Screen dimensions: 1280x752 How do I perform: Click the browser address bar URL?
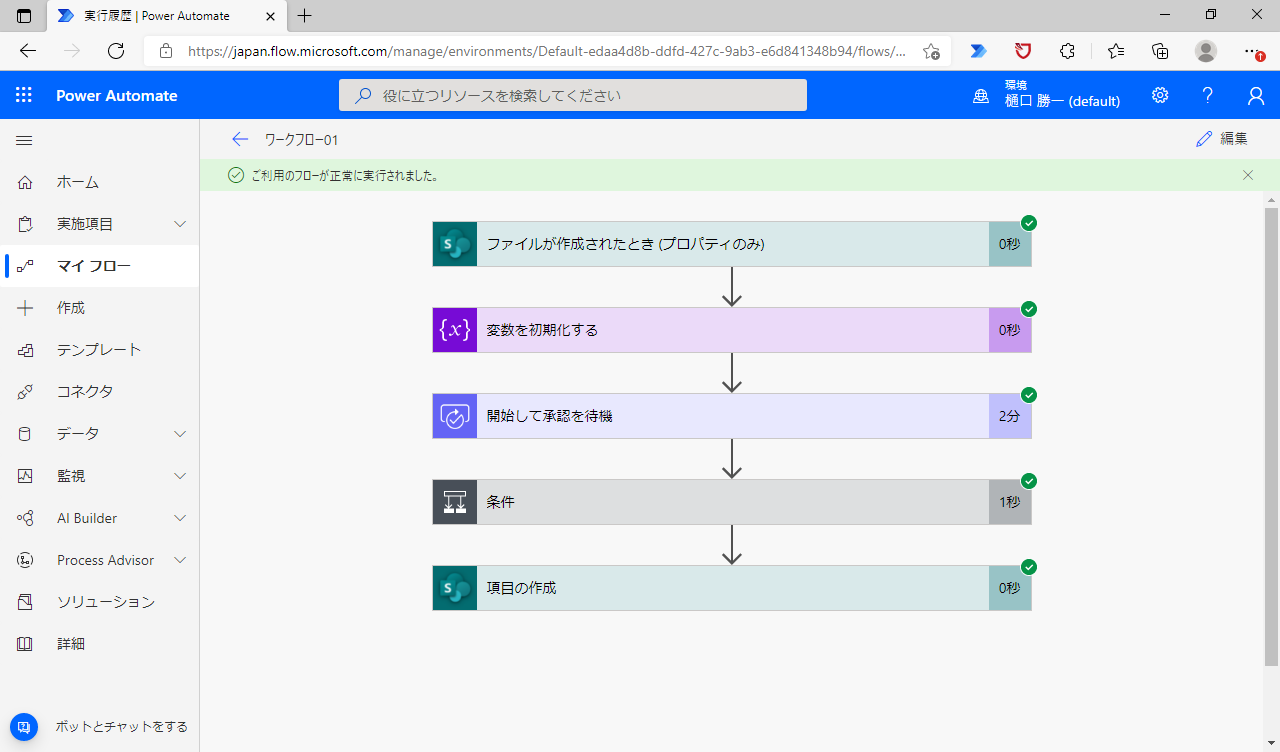click(x=547, y=51)
